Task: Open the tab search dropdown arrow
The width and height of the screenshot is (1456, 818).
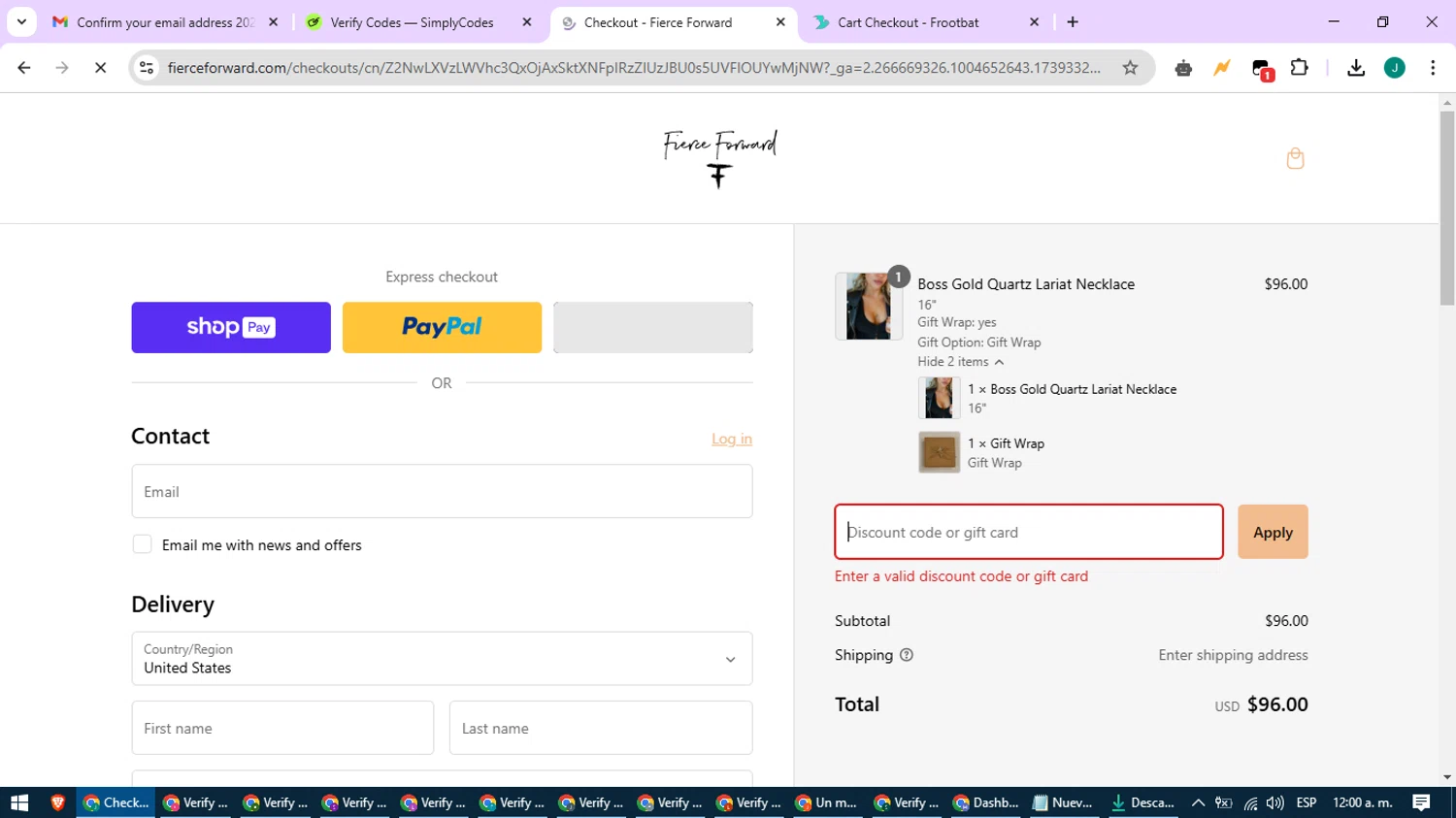Action: [21, 22]
